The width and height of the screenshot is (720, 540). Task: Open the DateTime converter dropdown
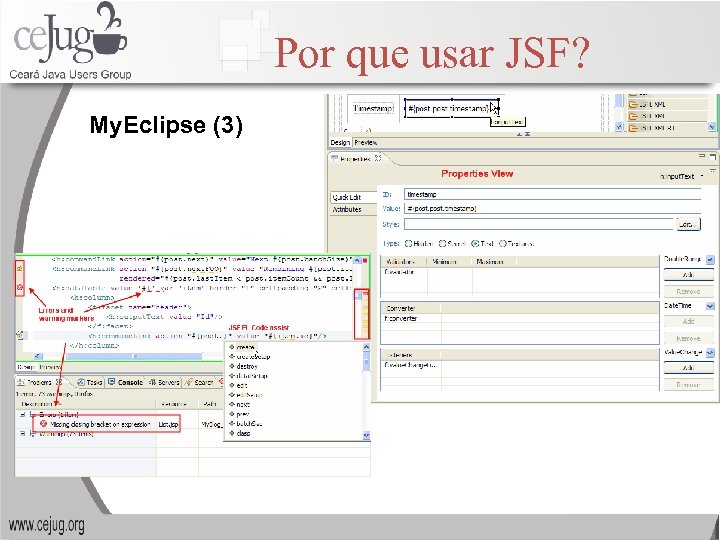(x=710, y=306)
